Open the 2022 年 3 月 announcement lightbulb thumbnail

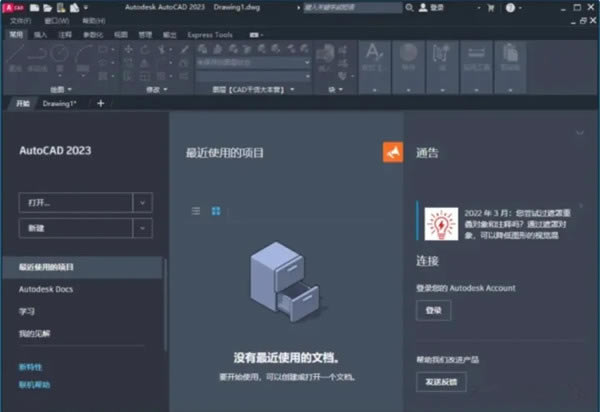click(441, 224)
